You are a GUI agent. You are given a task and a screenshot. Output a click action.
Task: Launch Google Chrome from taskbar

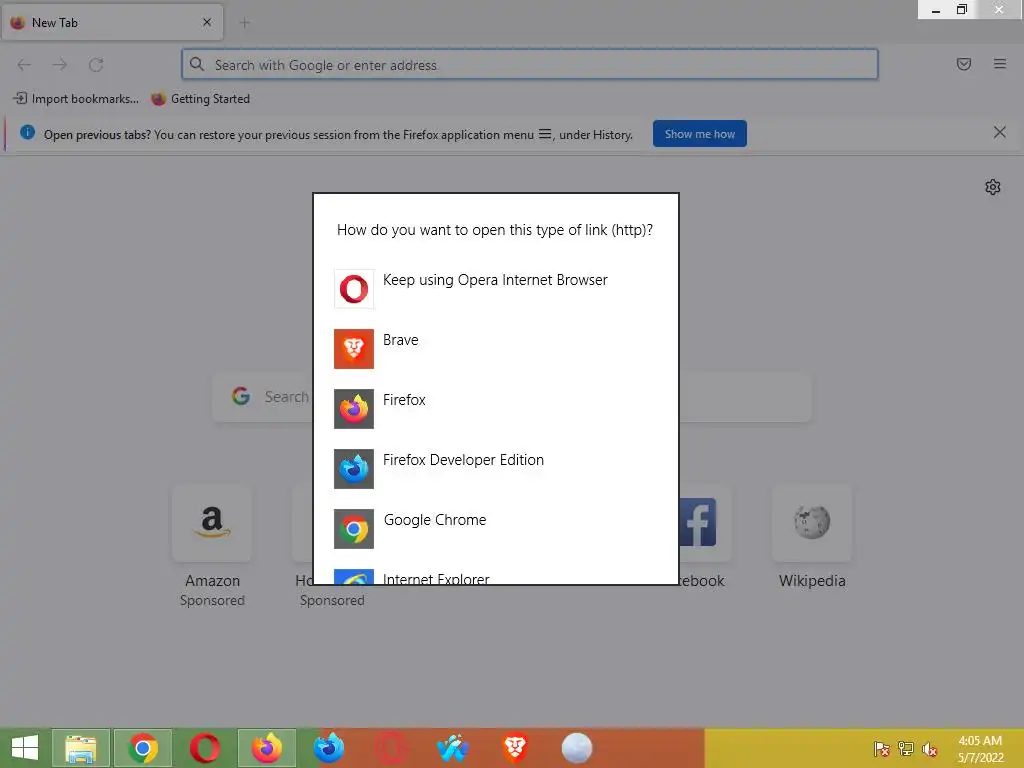tap(142, 748)
